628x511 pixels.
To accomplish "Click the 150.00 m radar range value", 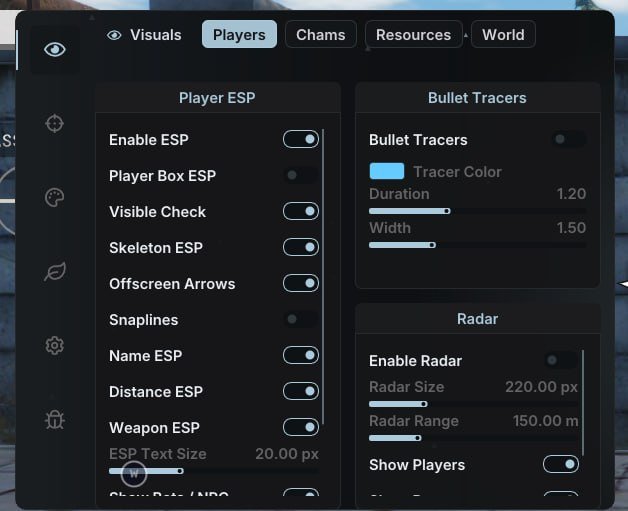I will click(x=545, y=421).
